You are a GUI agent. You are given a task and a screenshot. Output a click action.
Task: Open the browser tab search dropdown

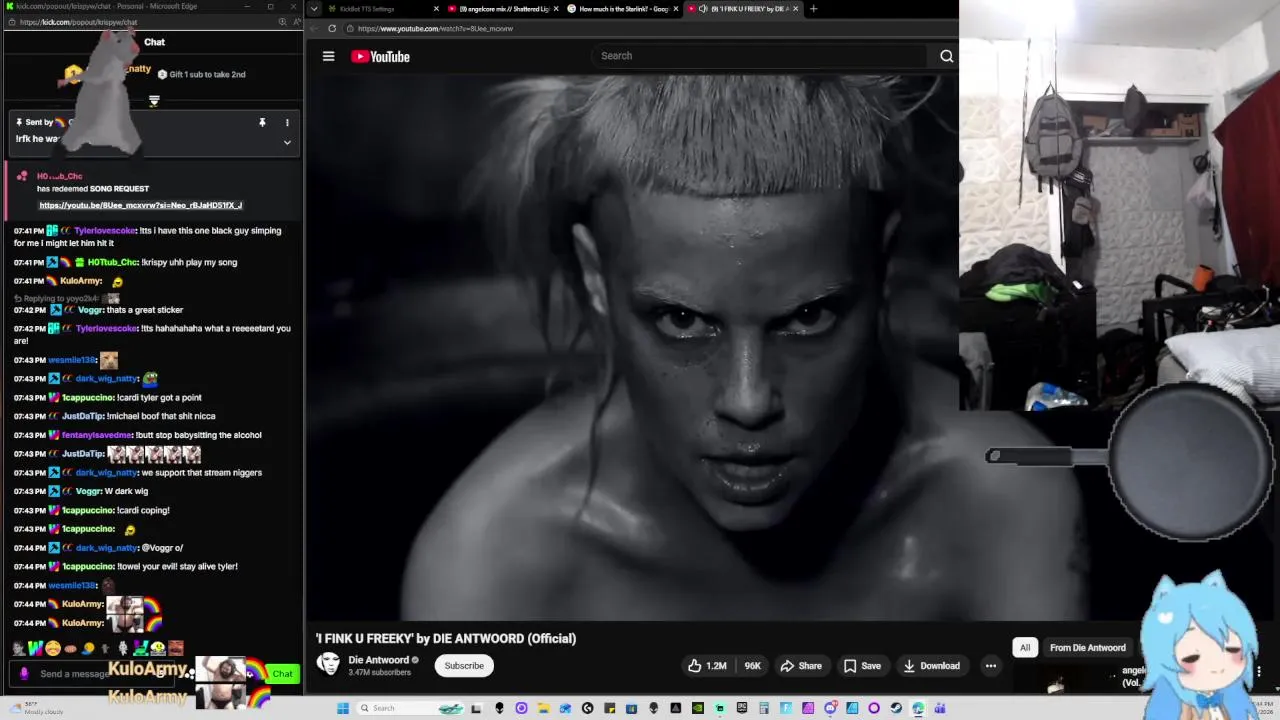point(314,9)
